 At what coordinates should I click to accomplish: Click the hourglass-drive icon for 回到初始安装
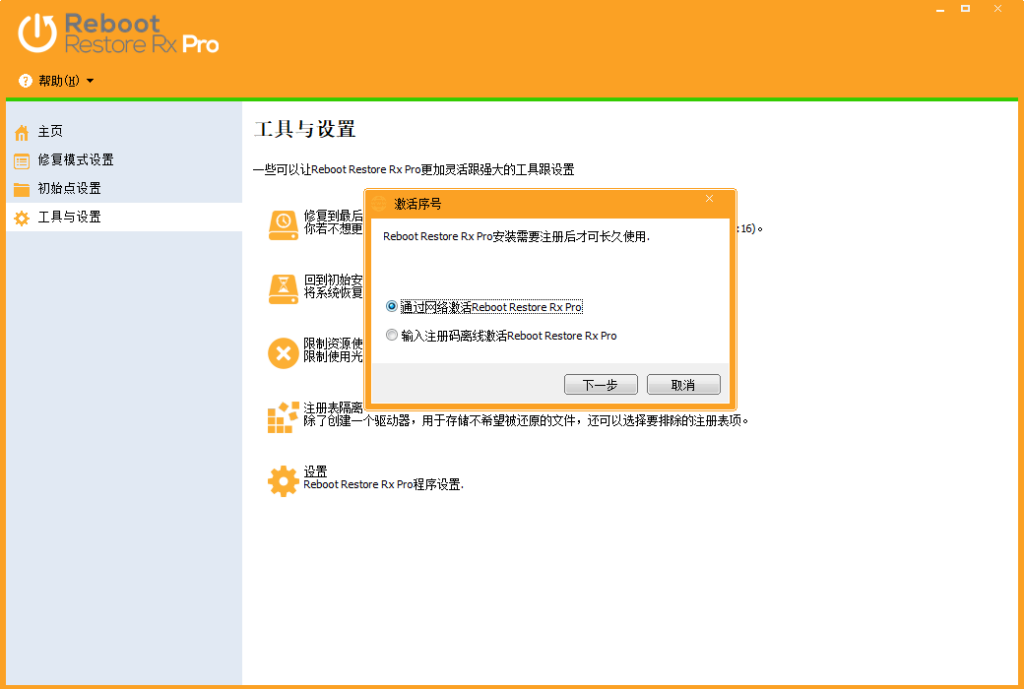point(284,288)
